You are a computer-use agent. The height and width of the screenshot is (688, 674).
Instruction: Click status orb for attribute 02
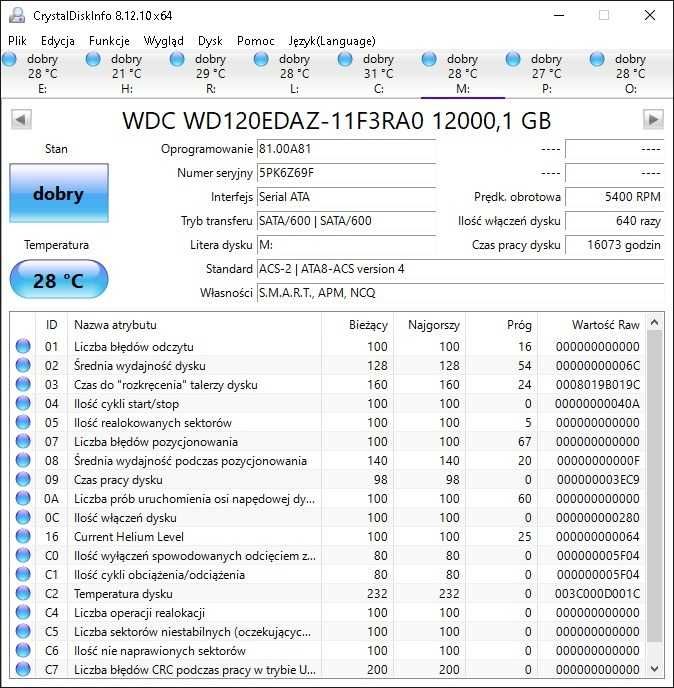(23, 365)
